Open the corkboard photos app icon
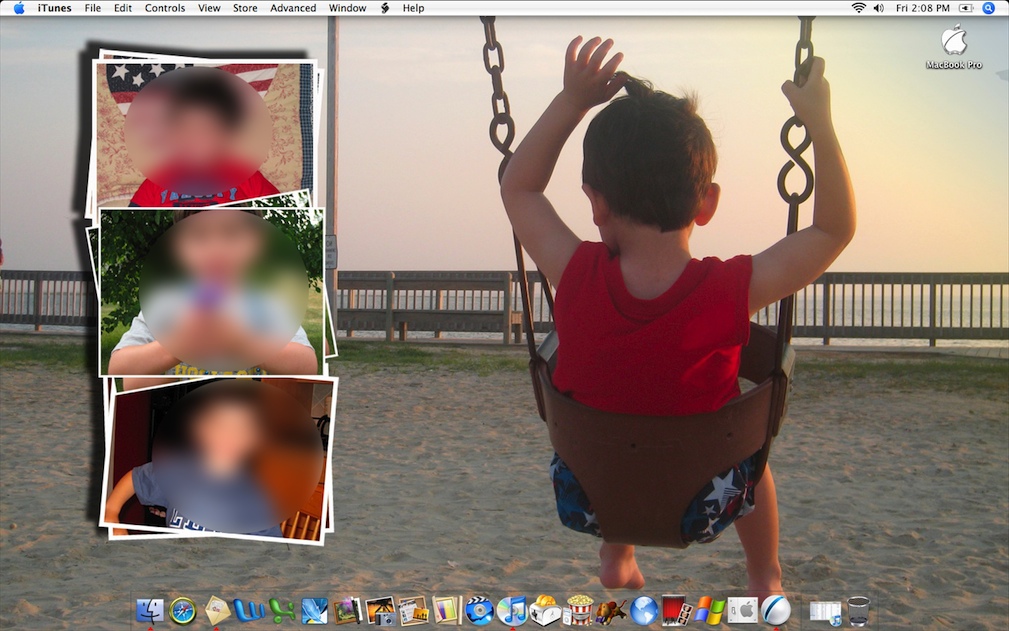The height and width of the screenshot is (631, 1009). (413, 610)
